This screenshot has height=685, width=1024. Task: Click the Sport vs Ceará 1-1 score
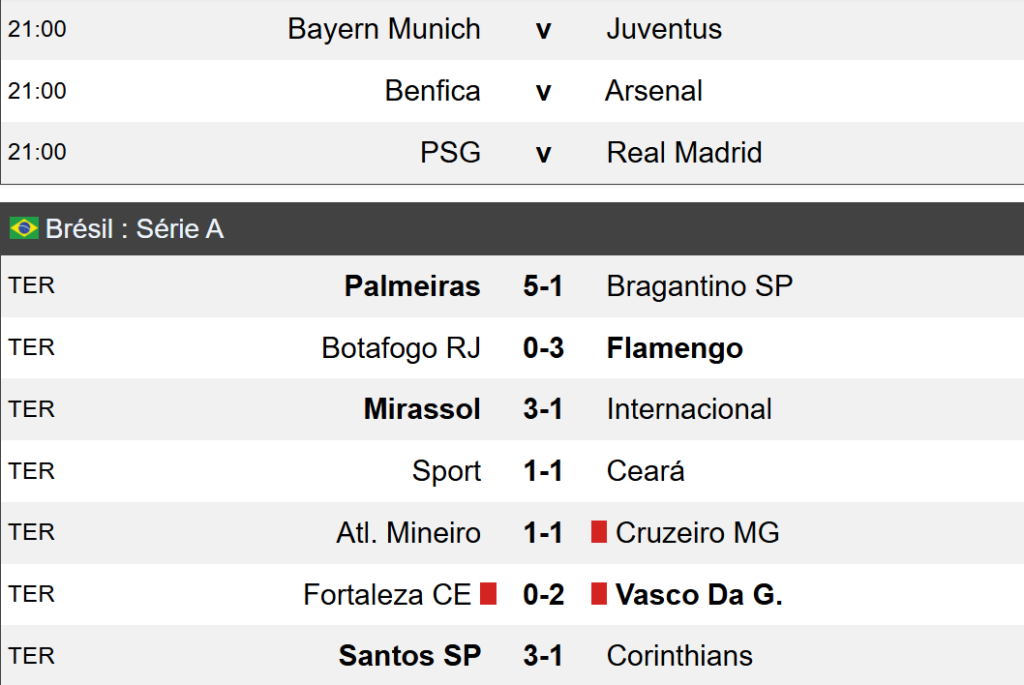pyautogui.click(x=543, y=471)
